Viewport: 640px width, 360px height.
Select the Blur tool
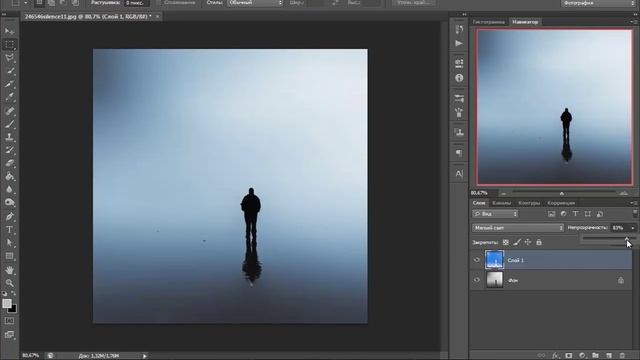9,190
